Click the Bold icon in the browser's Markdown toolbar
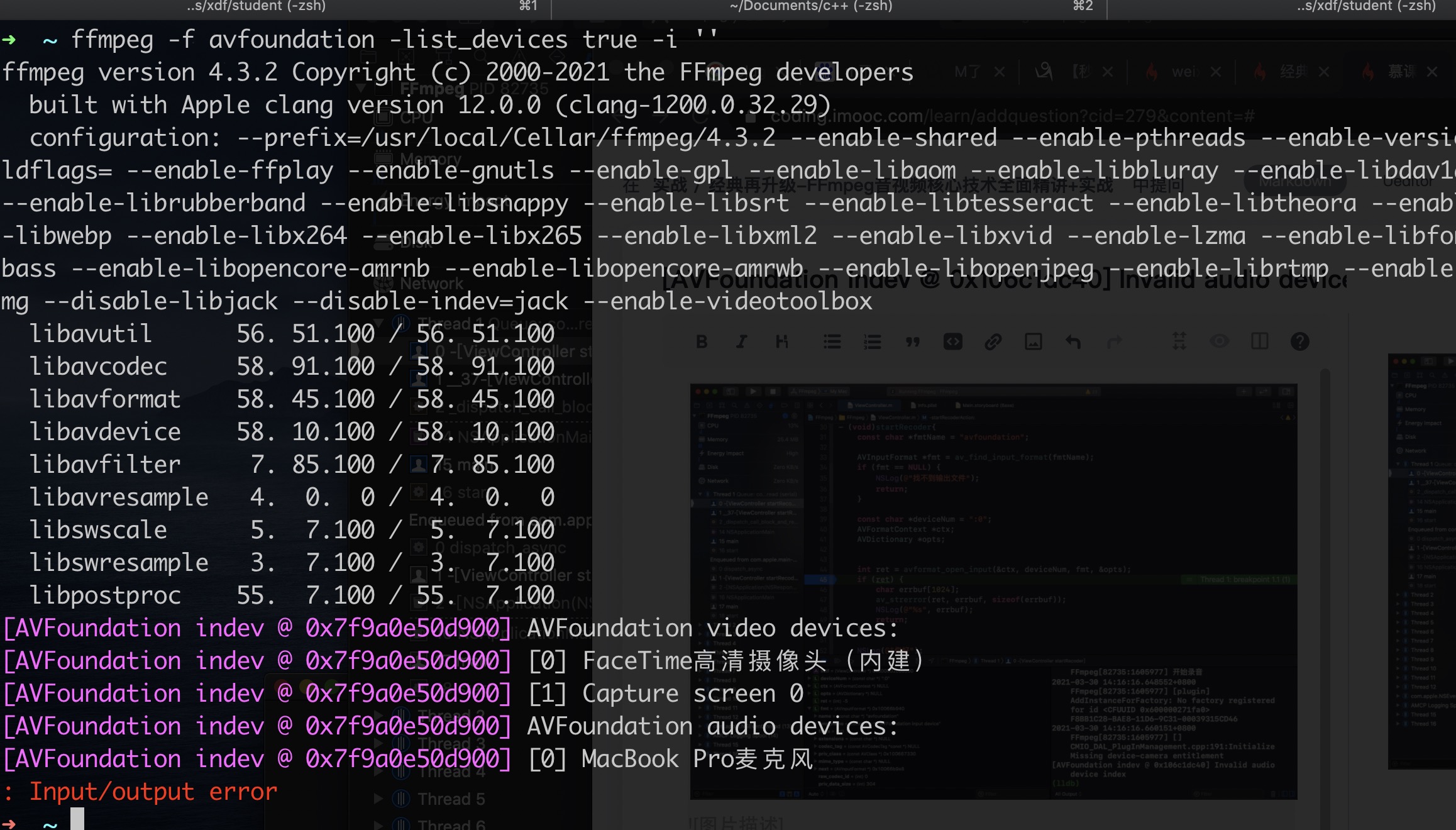This screenshot has height=830, width=1456. (702, 341)
